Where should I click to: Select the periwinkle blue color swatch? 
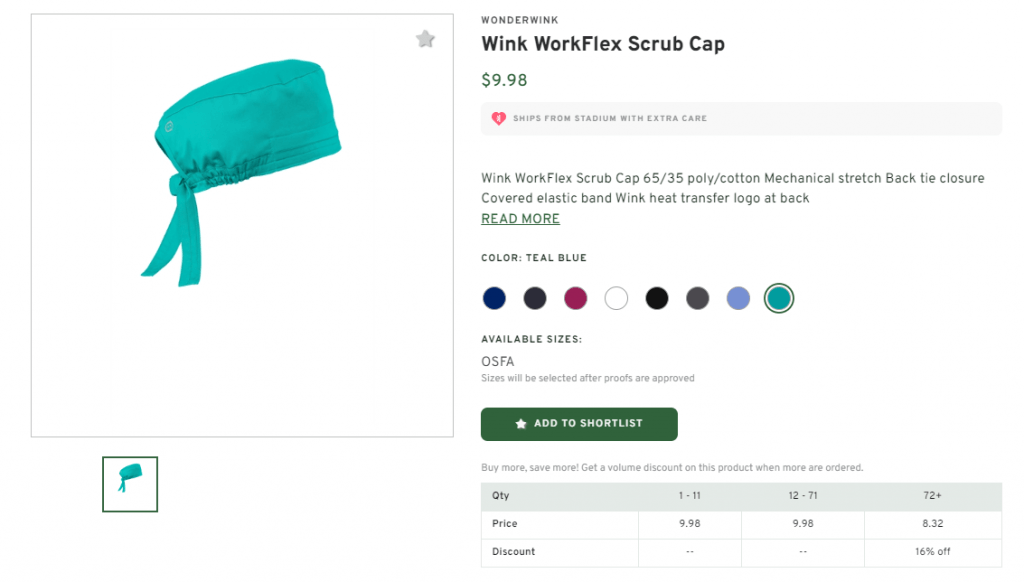pos(738,297)
